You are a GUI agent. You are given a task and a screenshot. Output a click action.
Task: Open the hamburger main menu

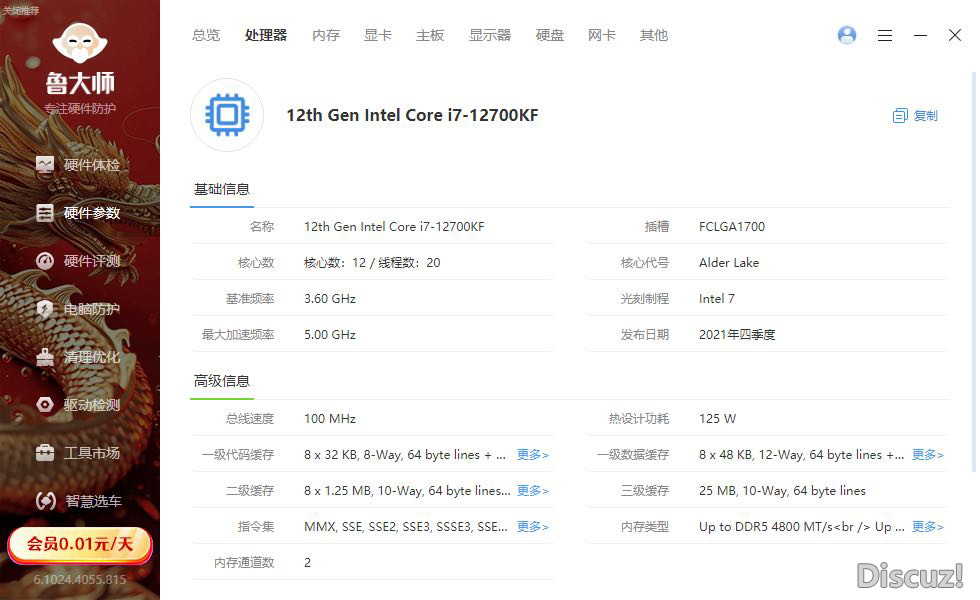point(884,36)
